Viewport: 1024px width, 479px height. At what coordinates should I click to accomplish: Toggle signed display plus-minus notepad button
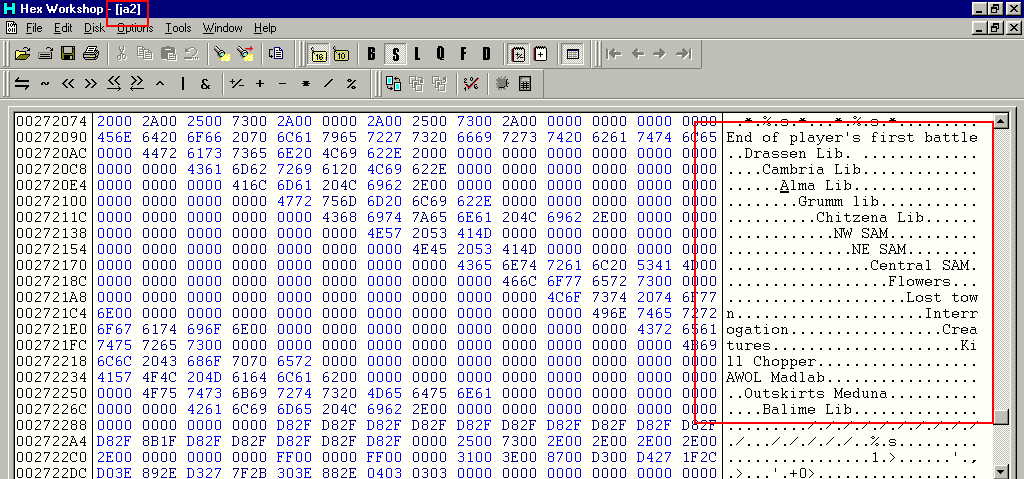point(518,54)
